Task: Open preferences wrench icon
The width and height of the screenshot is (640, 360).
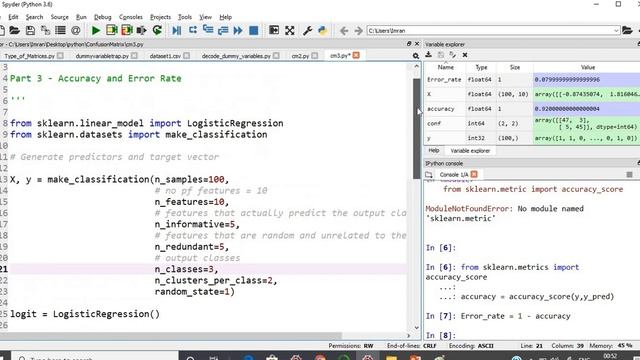Action: 308,30
